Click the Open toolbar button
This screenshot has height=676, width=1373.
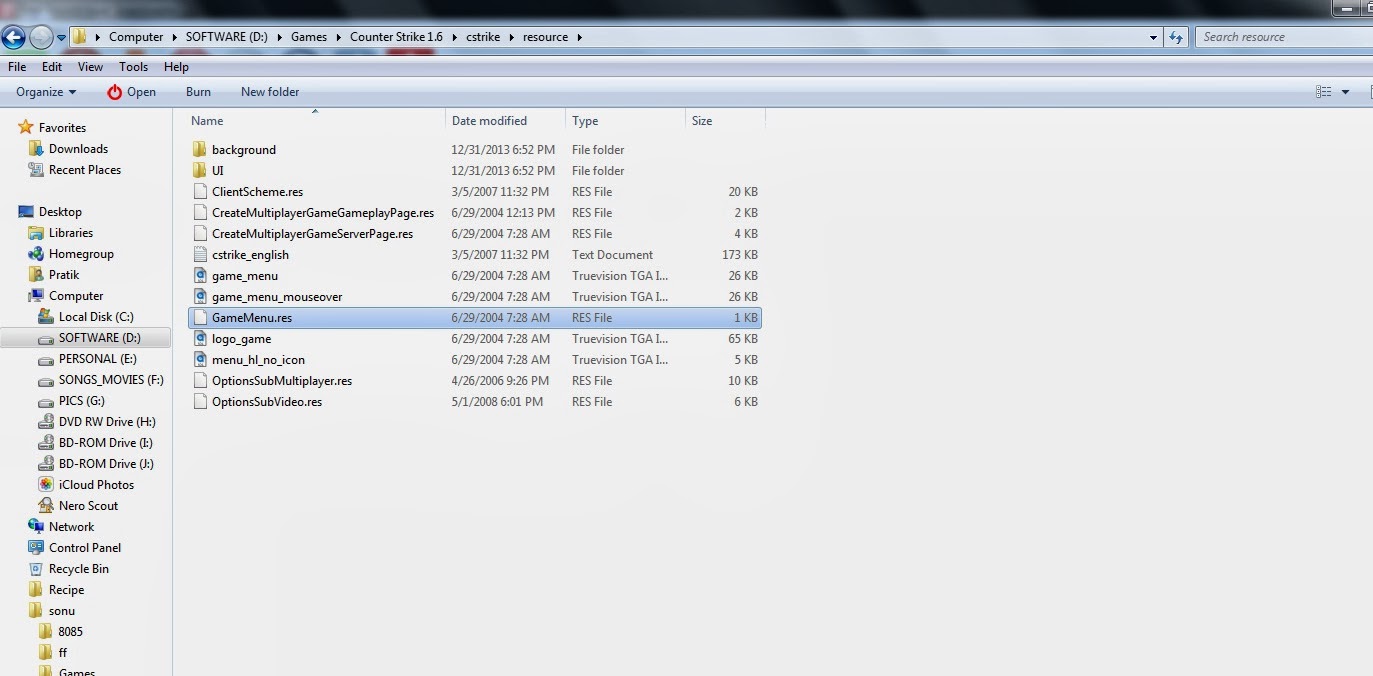[131, 92]
